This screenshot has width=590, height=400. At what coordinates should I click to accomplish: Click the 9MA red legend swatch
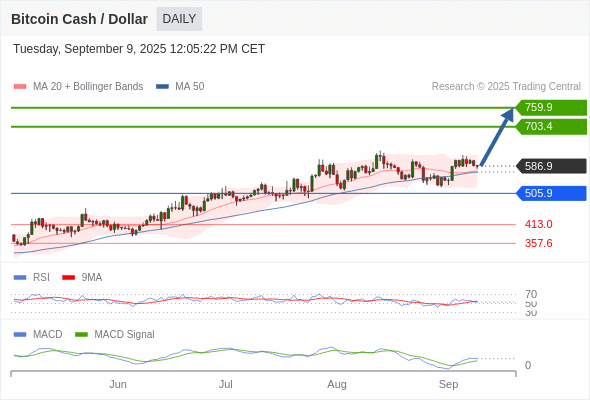click(68, 278)
